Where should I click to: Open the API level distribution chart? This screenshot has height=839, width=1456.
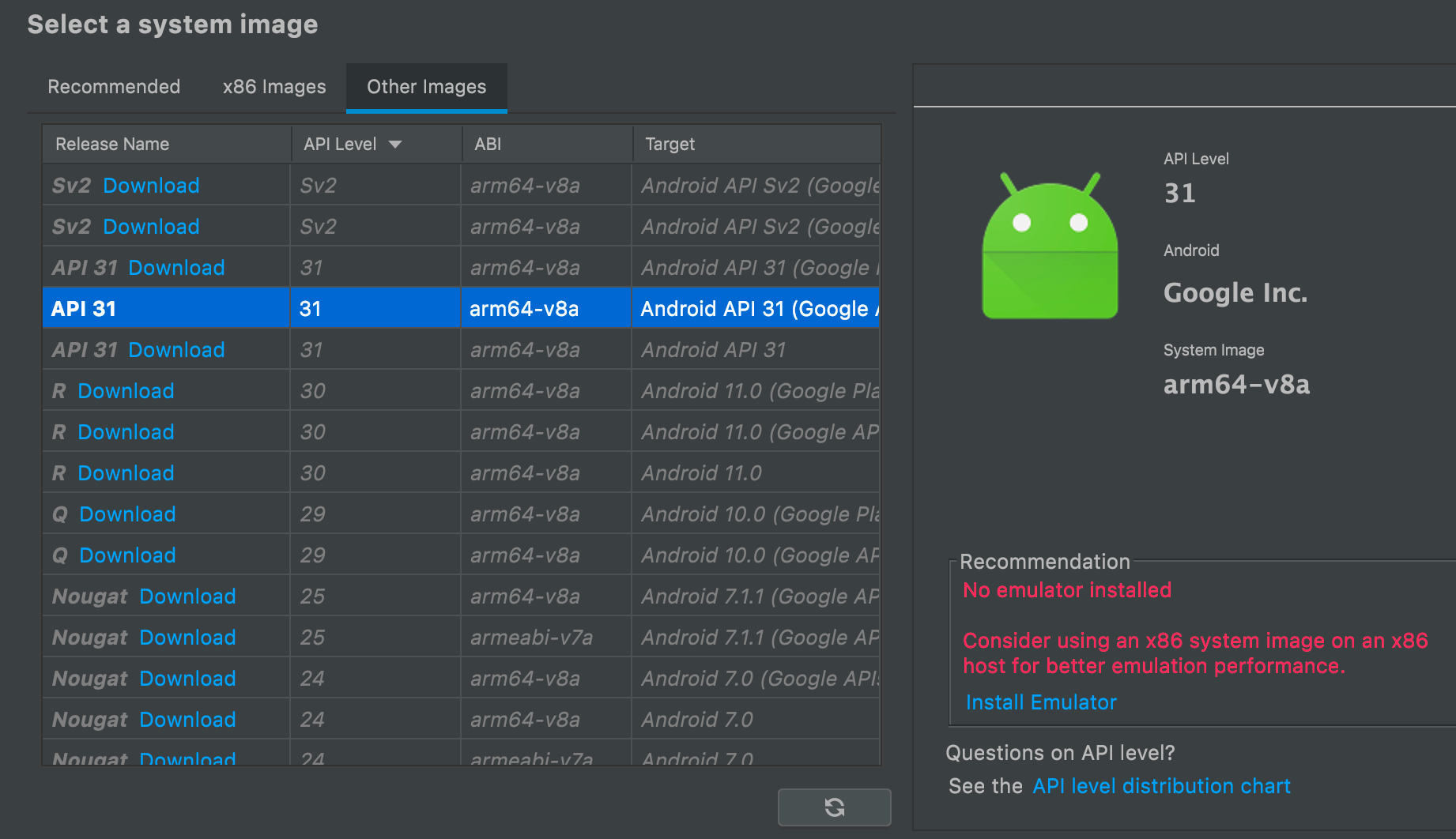[1161, 786]
